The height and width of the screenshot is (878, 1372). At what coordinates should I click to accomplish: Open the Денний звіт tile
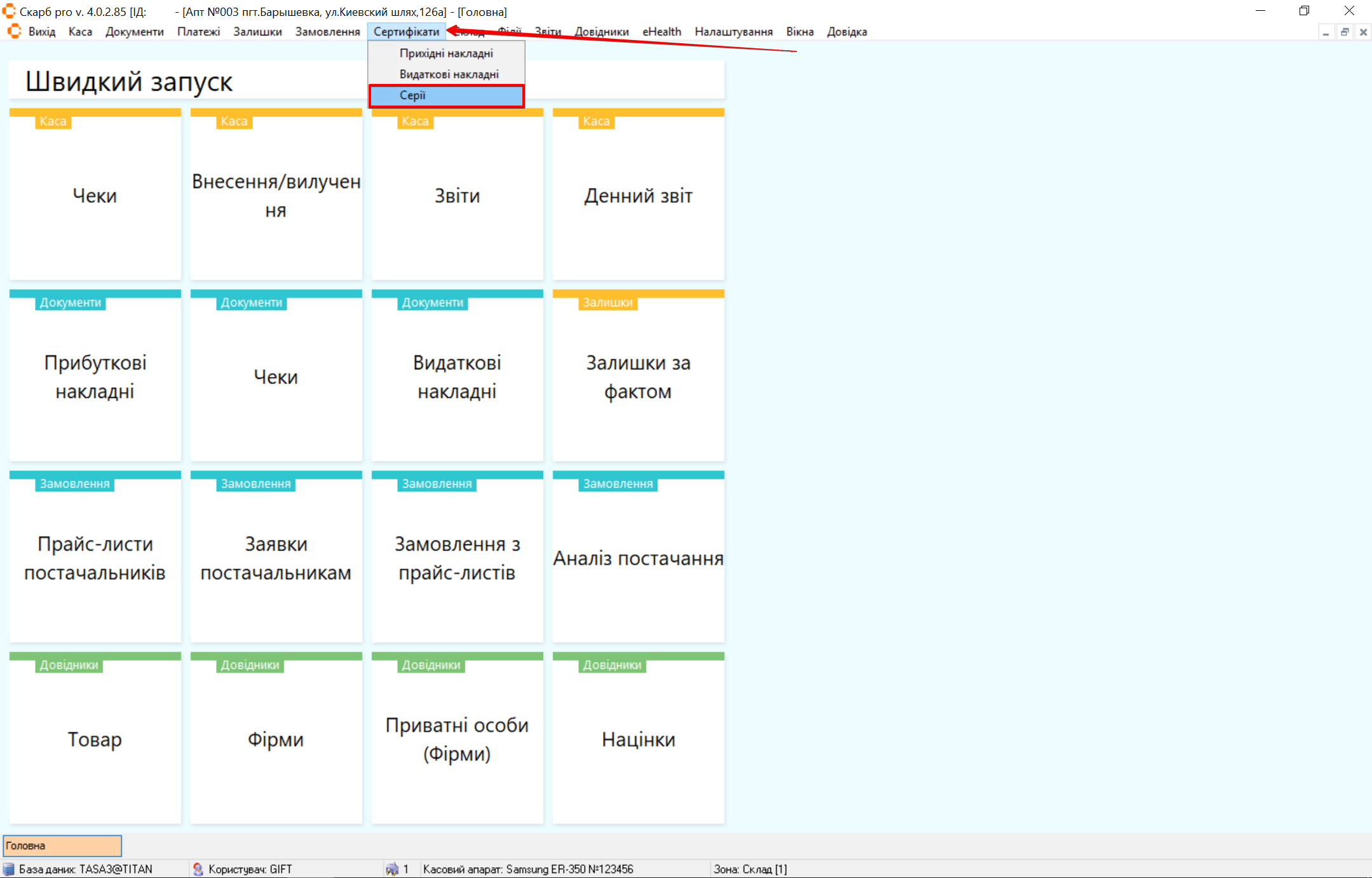[638, 196]
